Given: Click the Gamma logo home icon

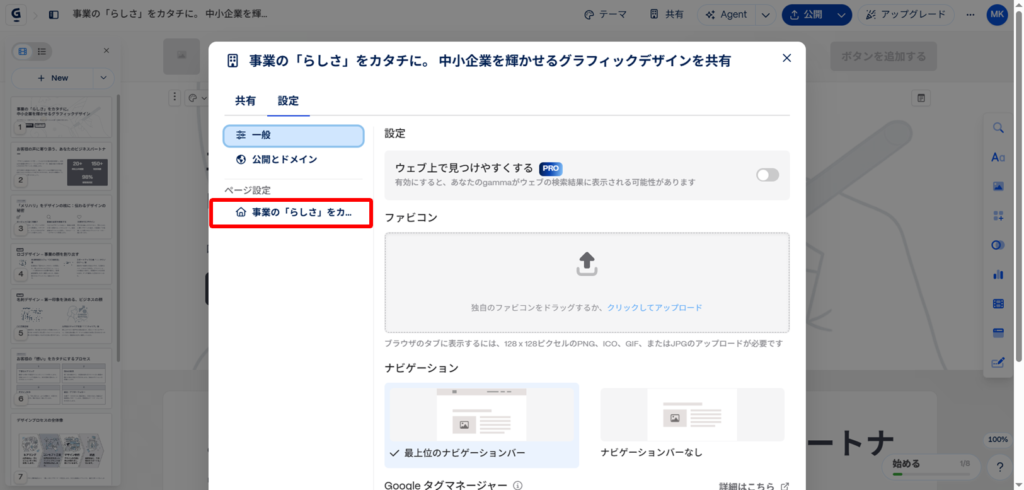Looking at the screenshot, I should 18,15.
